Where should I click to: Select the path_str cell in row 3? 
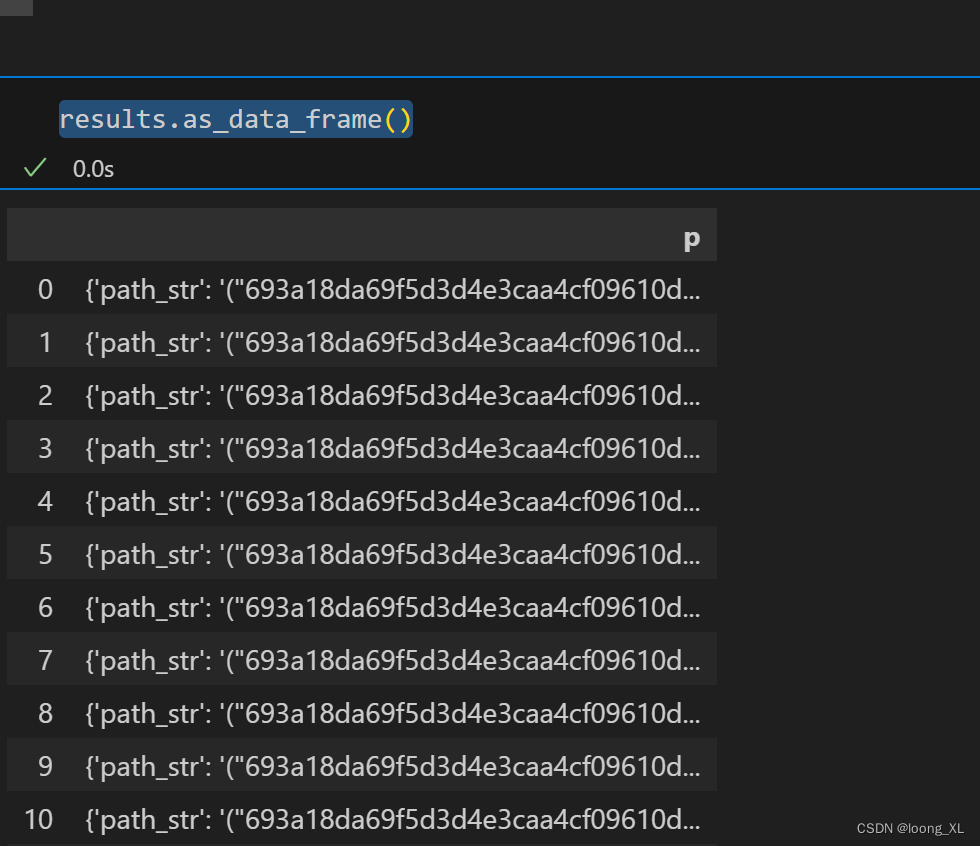coord(393,449)
